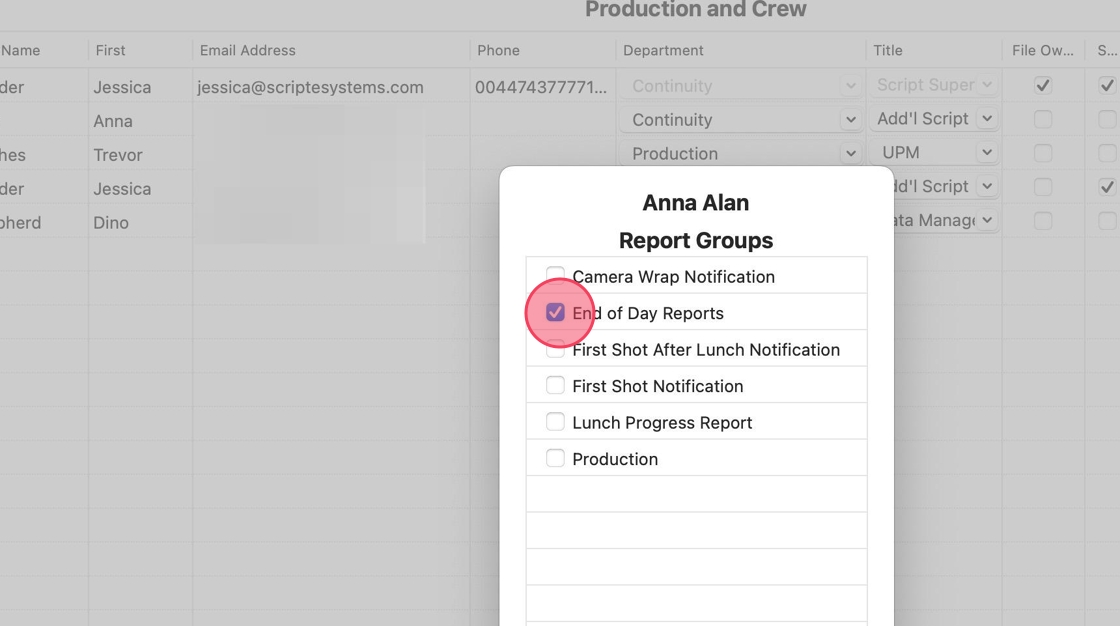Select the first name cell Trevor
The height and width of the screenshot is (626, 1120).
pos(118,155)
